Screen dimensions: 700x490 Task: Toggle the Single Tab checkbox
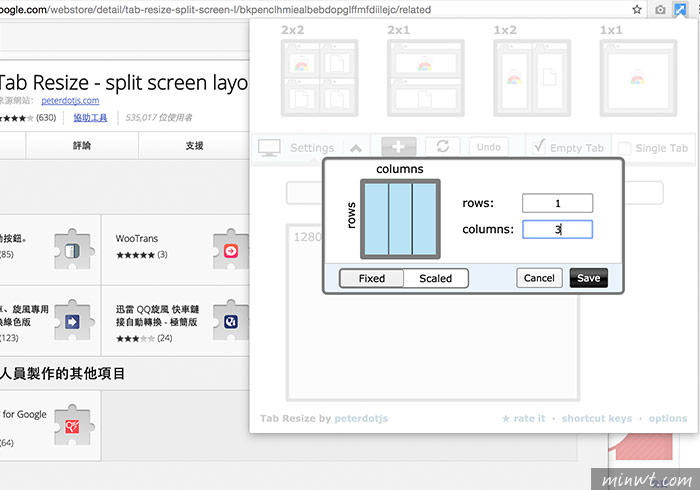(625, 148)
